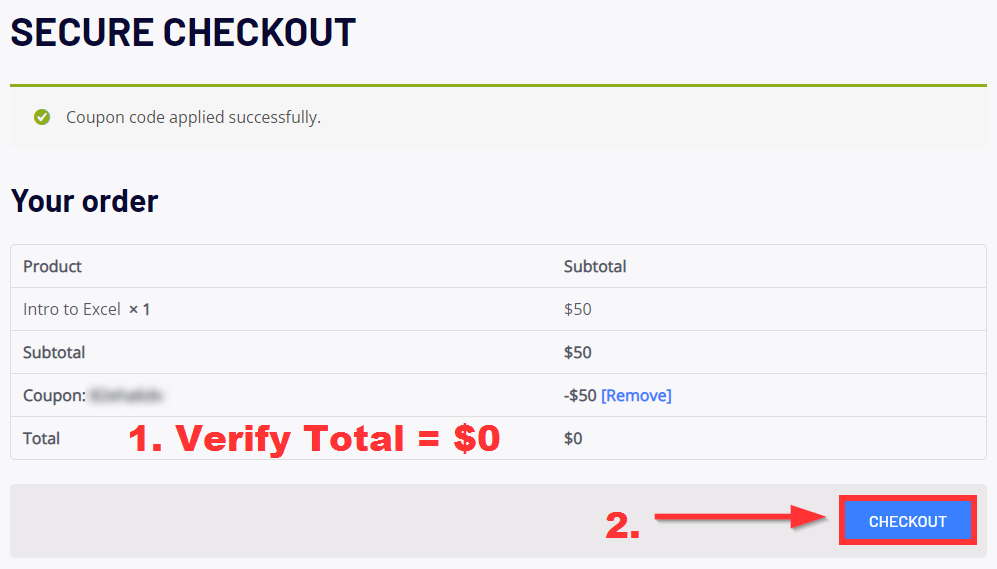Select the SECURE CHECKOUT page heading
The image size is (997, 569).
[x=183, y=32]
